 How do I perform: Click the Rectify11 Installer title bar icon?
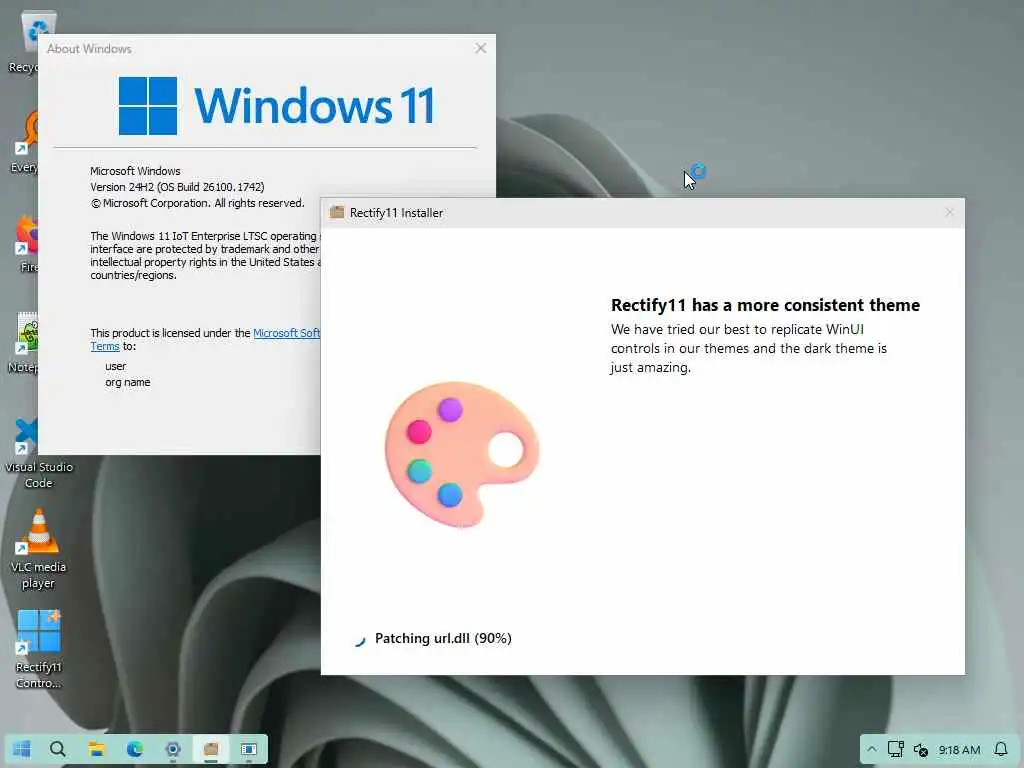[x=337, y=212]
